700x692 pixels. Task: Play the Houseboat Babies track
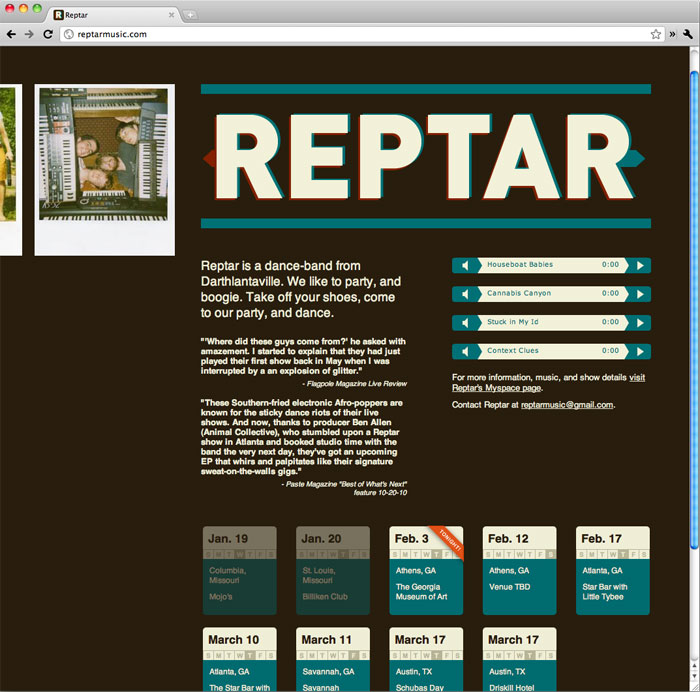coord(640,265)
